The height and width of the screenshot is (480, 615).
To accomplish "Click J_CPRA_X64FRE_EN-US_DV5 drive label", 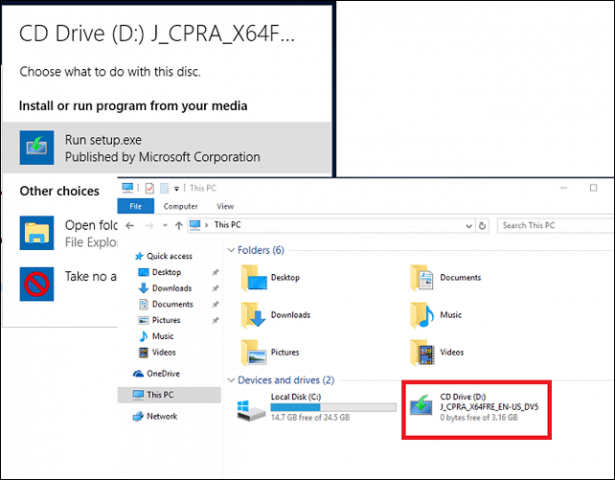I will 489,407.
